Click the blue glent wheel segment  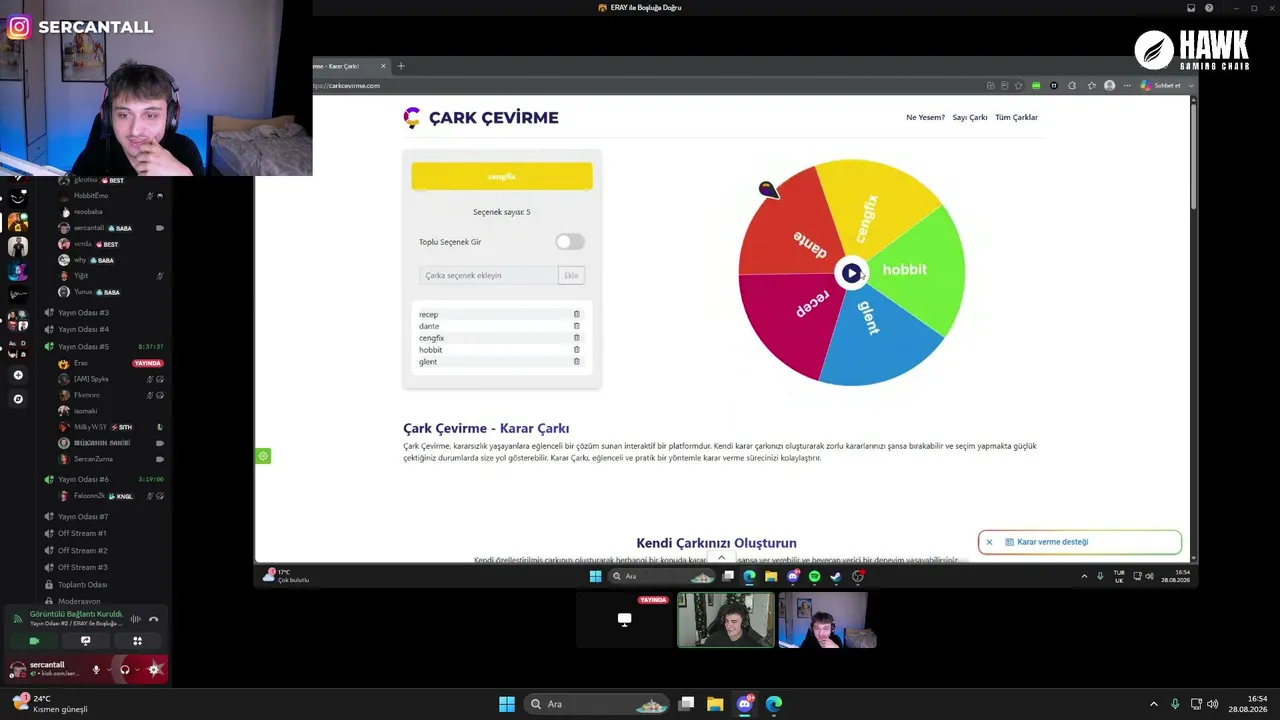click(876, 335)
